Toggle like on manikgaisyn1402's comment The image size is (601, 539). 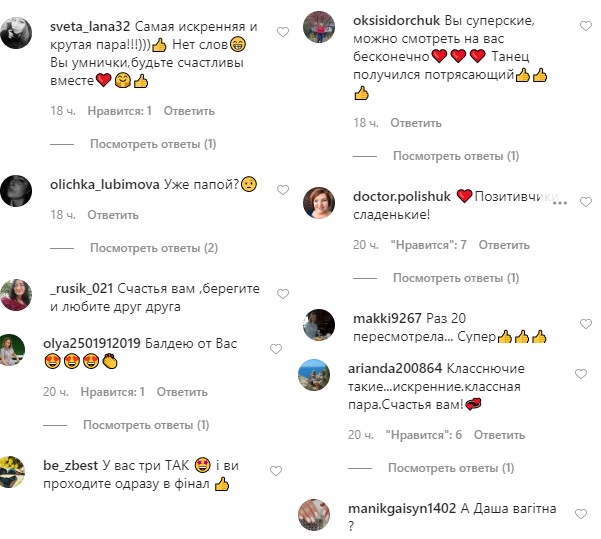(581, 514)
